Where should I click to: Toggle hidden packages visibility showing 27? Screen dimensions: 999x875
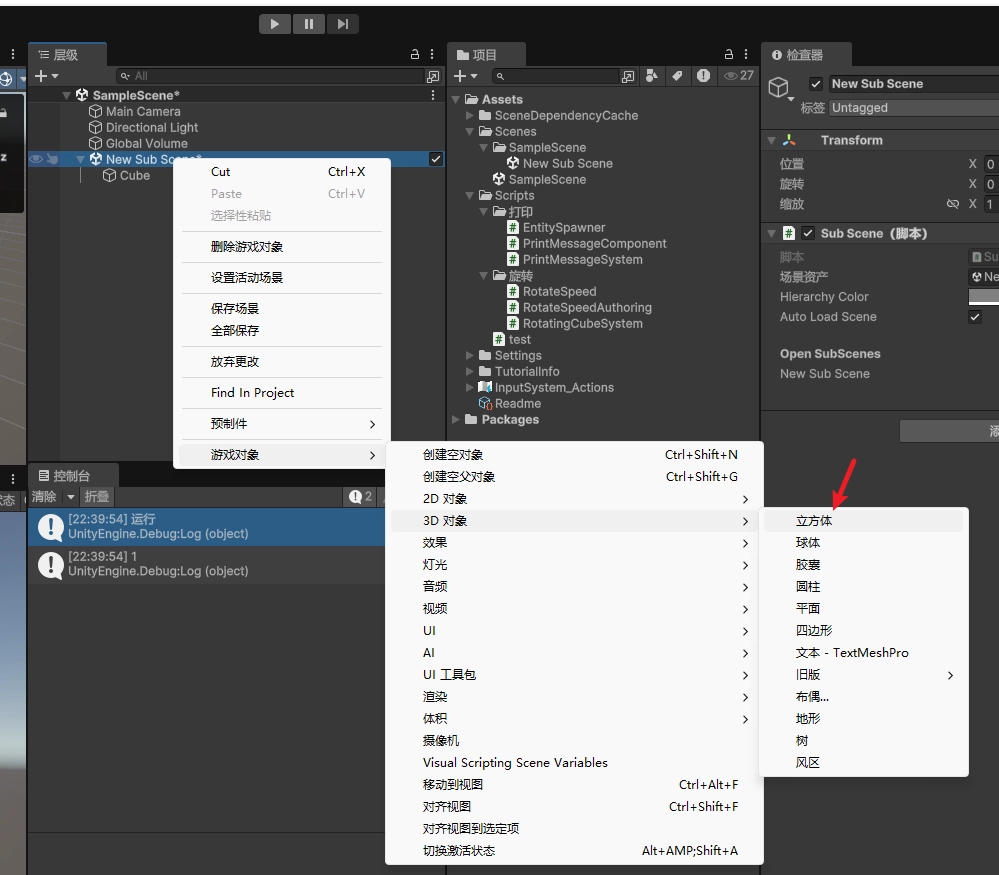[739, 76]
